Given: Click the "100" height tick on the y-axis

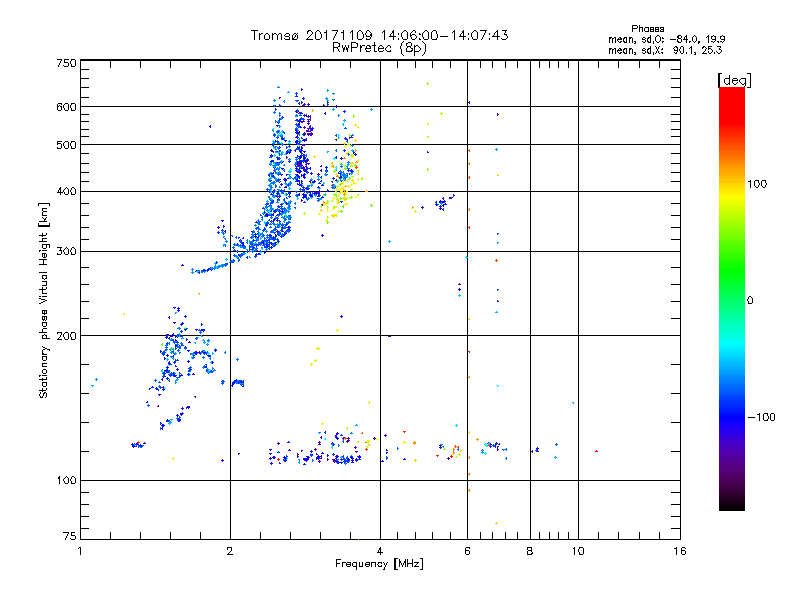Looking at the screenshot, I should coord(66,481).
